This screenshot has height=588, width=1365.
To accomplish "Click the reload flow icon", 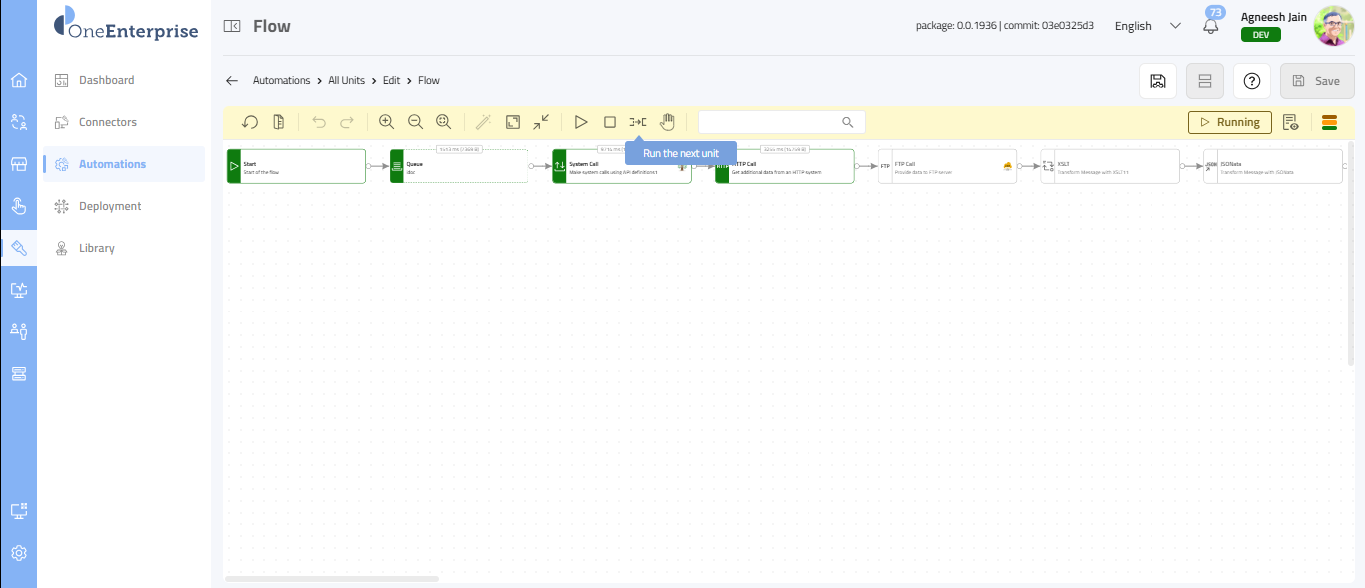I will pos(250,122).
